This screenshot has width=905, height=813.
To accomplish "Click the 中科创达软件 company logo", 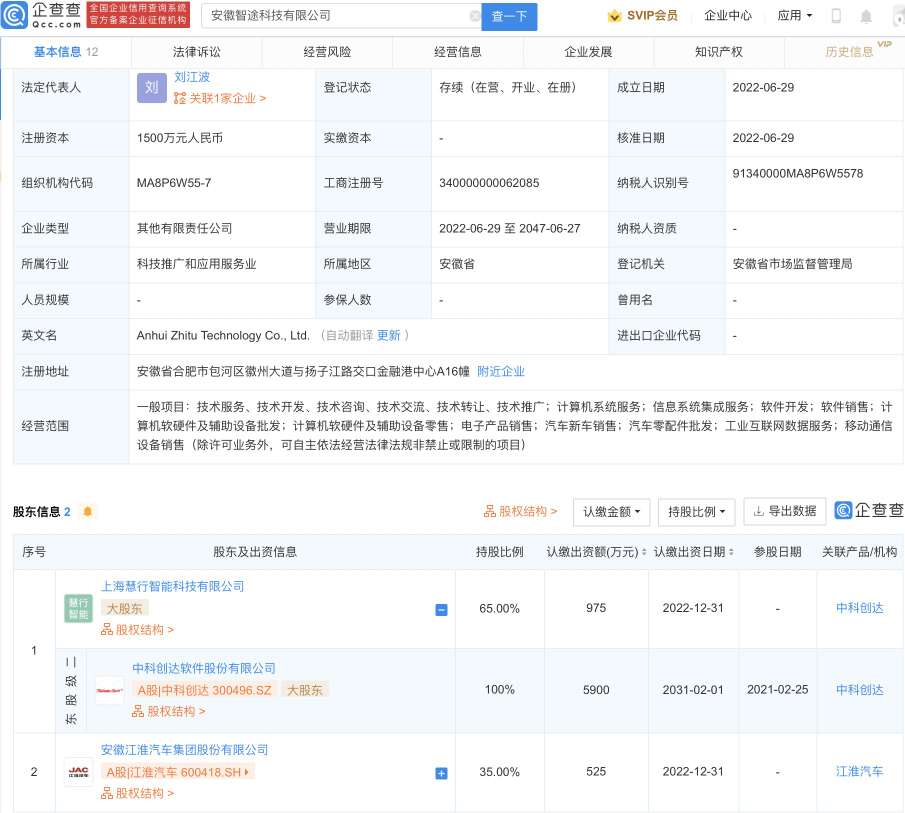I will point(109,690).
